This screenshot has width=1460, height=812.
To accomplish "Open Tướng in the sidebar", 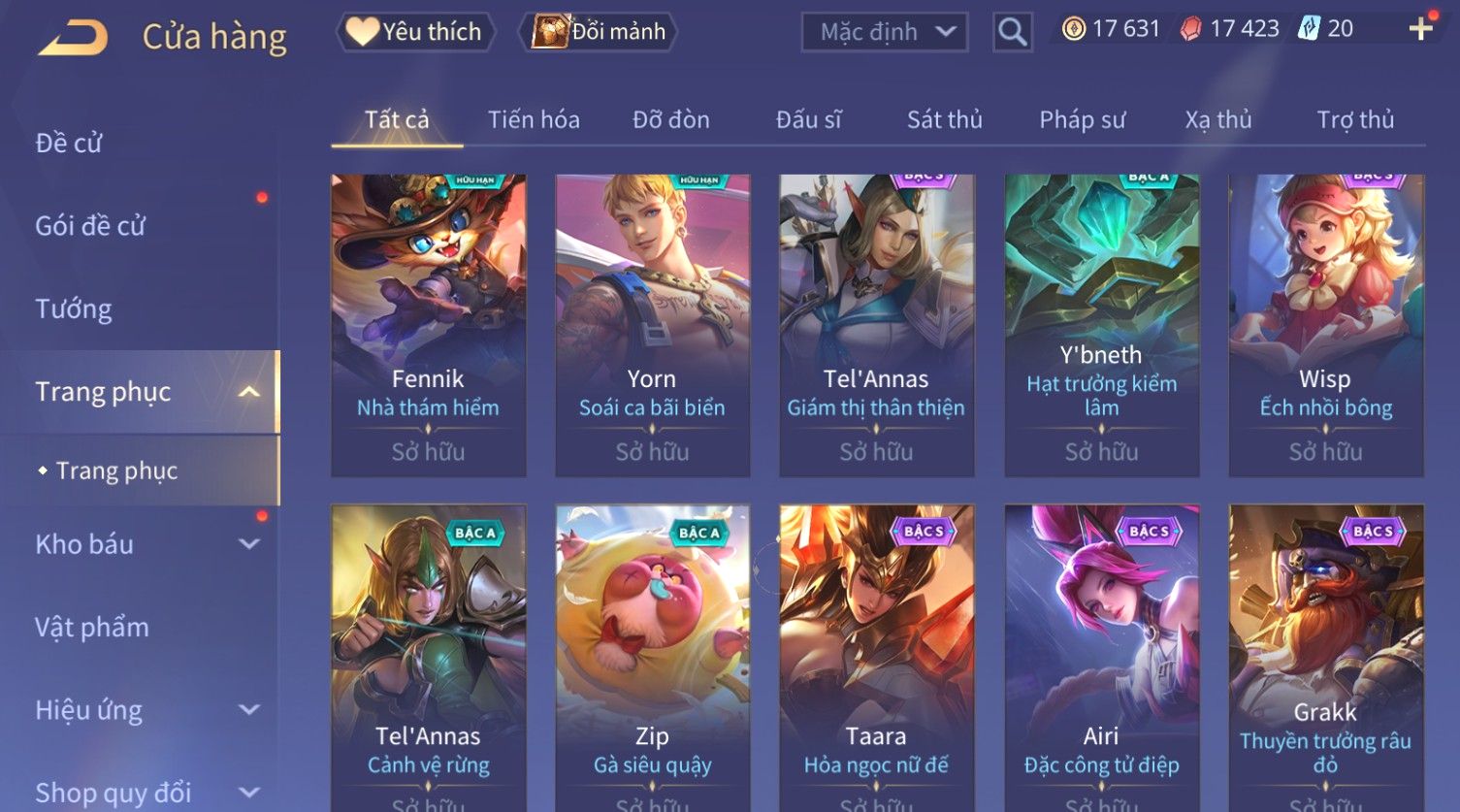I will (x=74, y=309).
